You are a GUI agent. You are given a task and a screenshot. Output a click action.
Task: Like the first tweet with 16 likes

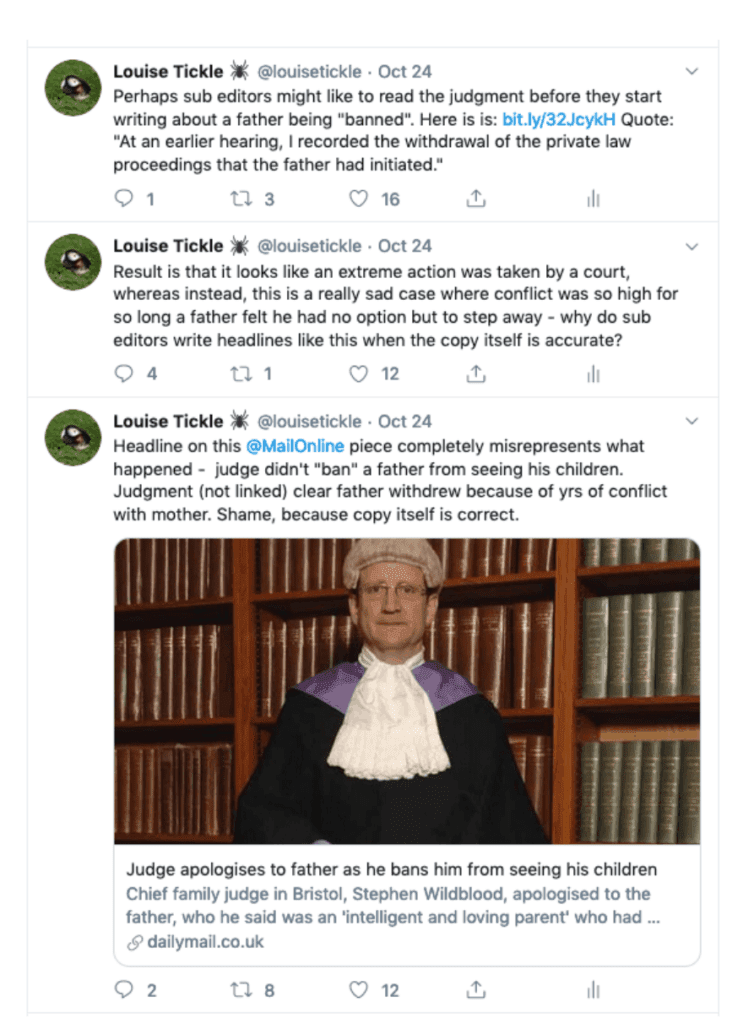(x=358, y=199)
